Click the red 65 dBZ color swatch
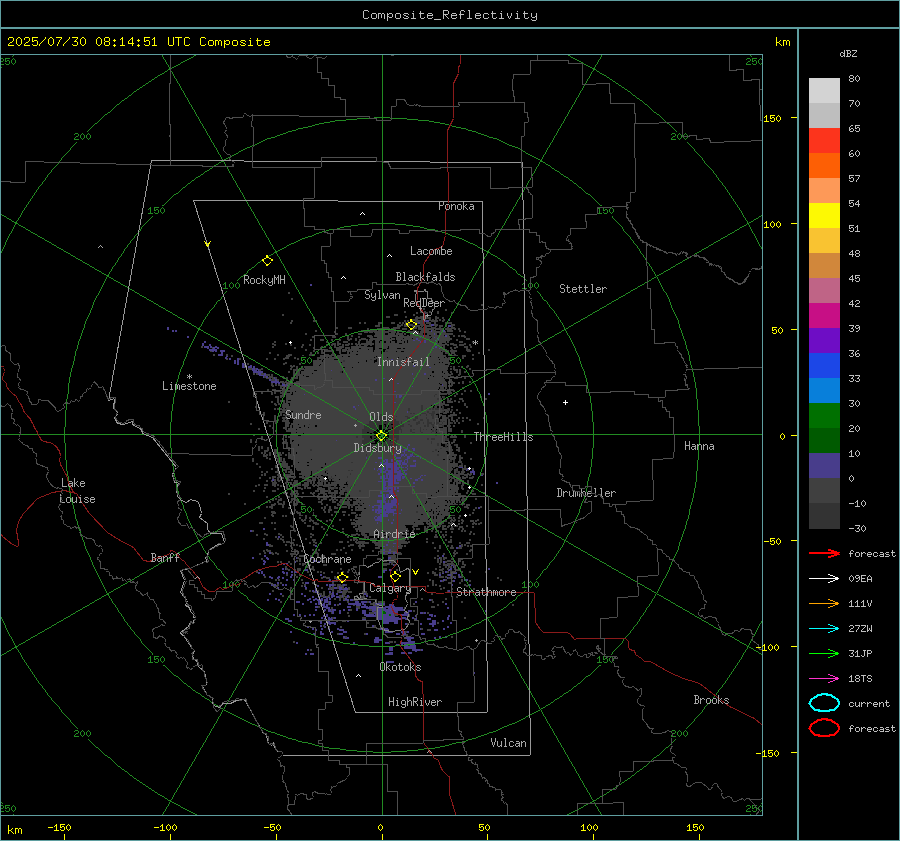Image resolution: width=900 pixels, height=841 pixels. (824, 140)
